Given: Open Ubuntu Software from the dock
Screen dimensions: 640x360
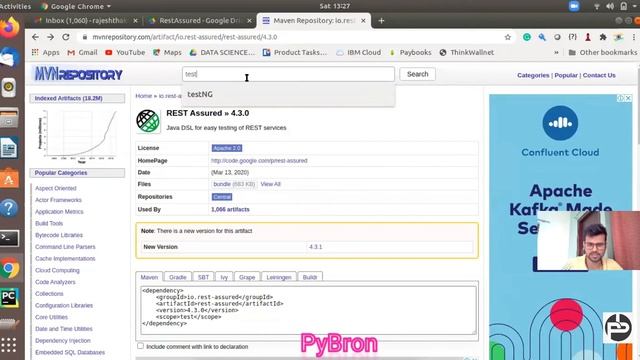Looking at the screenshot, I should [9, 178].
